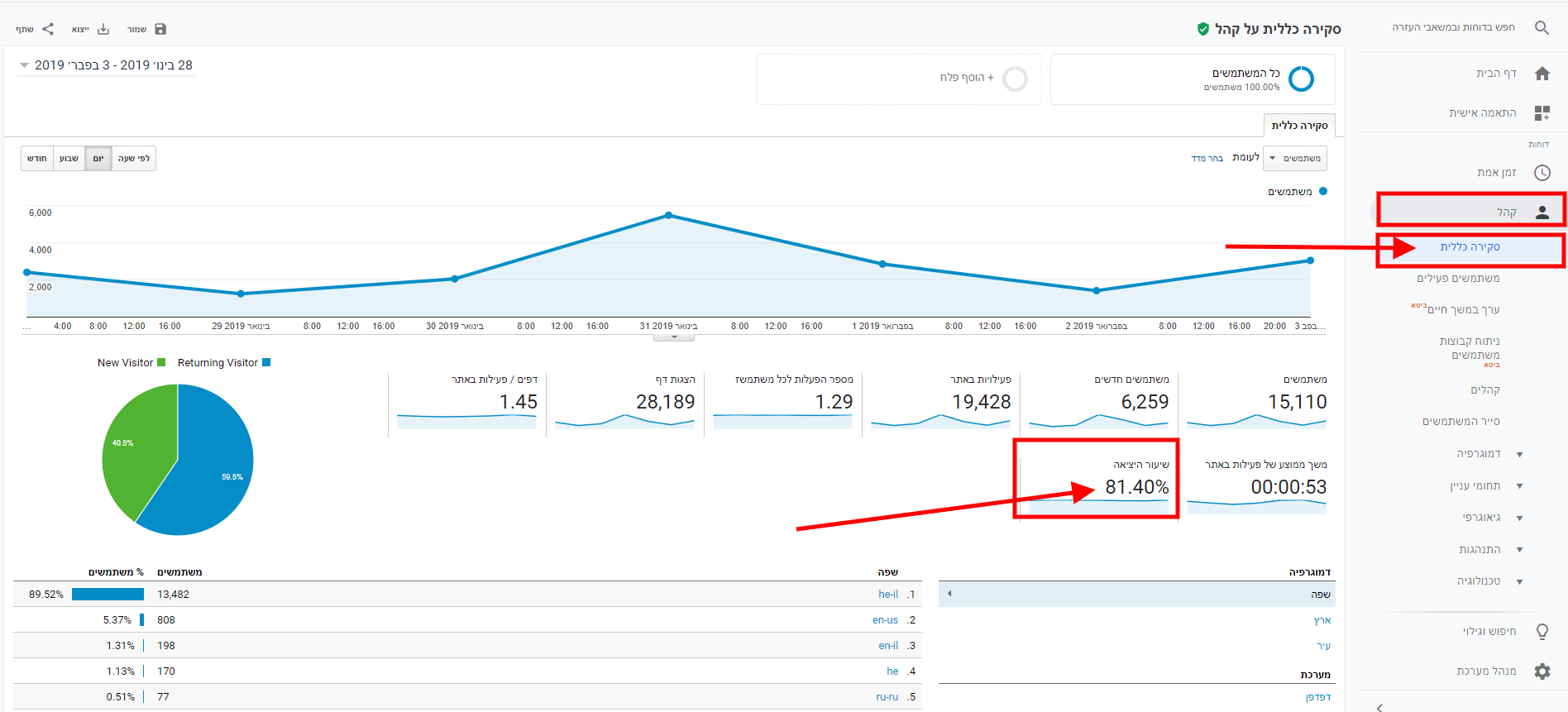Click the export download icon
Viewport: 1568px width, 712px height.
coord(103,29)
